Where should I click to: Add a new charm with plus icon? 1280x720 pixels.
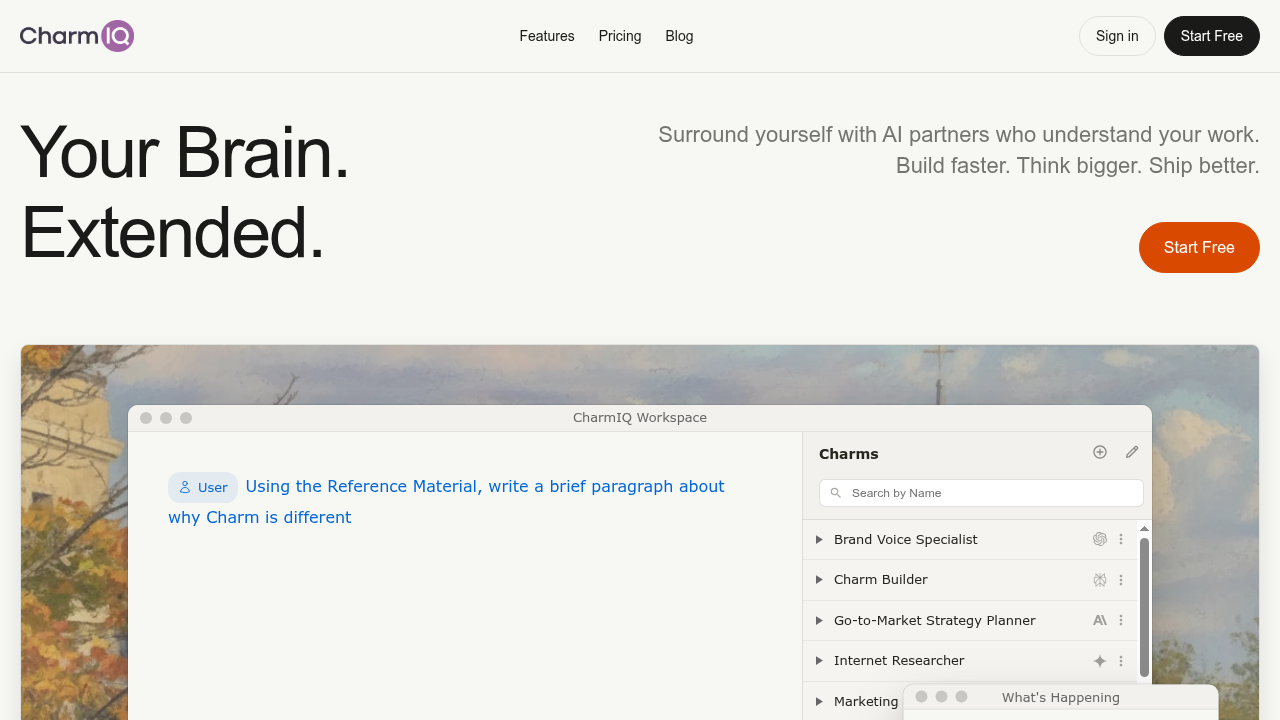point(1100,452)
